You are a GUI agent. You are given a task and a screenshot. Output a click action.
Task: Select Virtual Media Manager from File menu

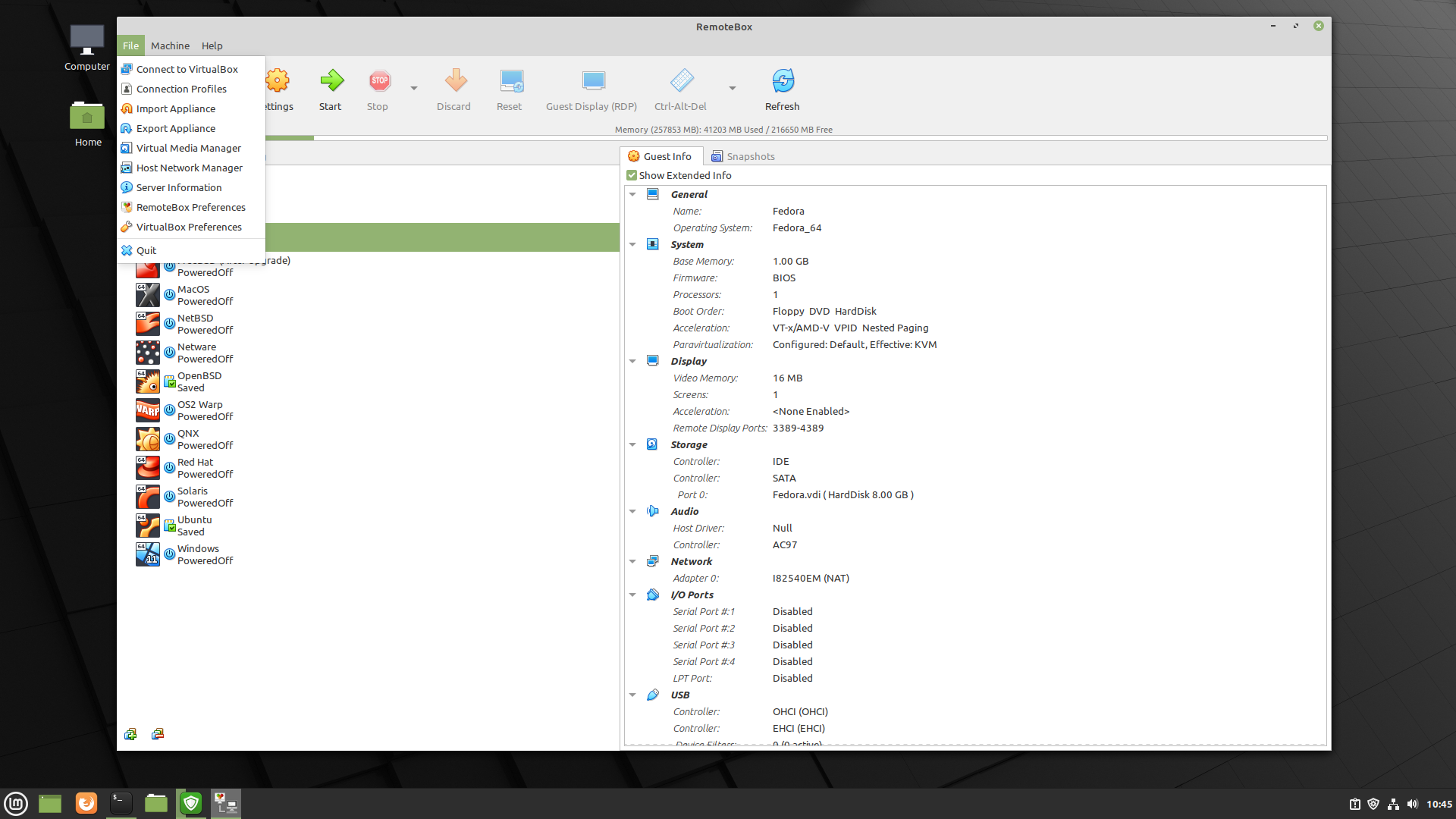pyautogui.click(x=188, y=148)
